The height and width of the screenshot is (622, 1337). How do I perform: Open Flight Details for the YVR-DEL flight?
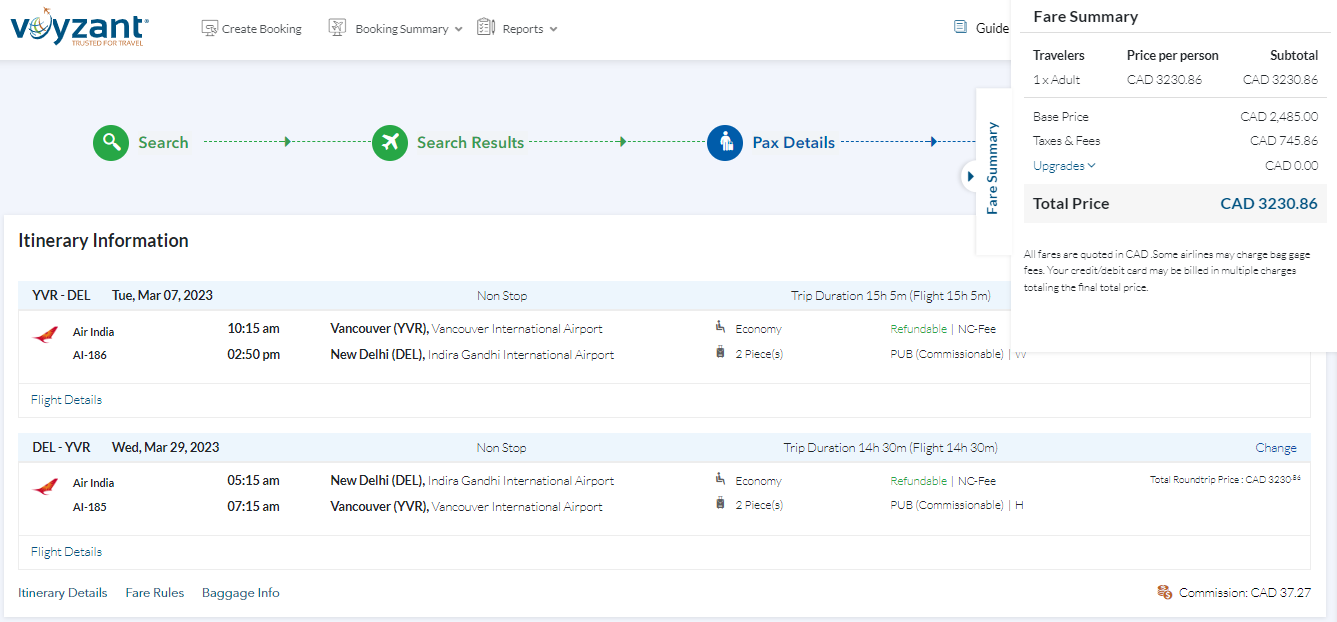[x=66, y=400]
